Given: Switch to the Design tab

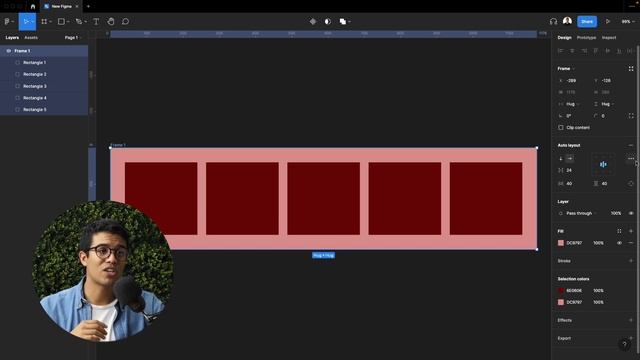Looking at the screenshot, I should point(564,38).
